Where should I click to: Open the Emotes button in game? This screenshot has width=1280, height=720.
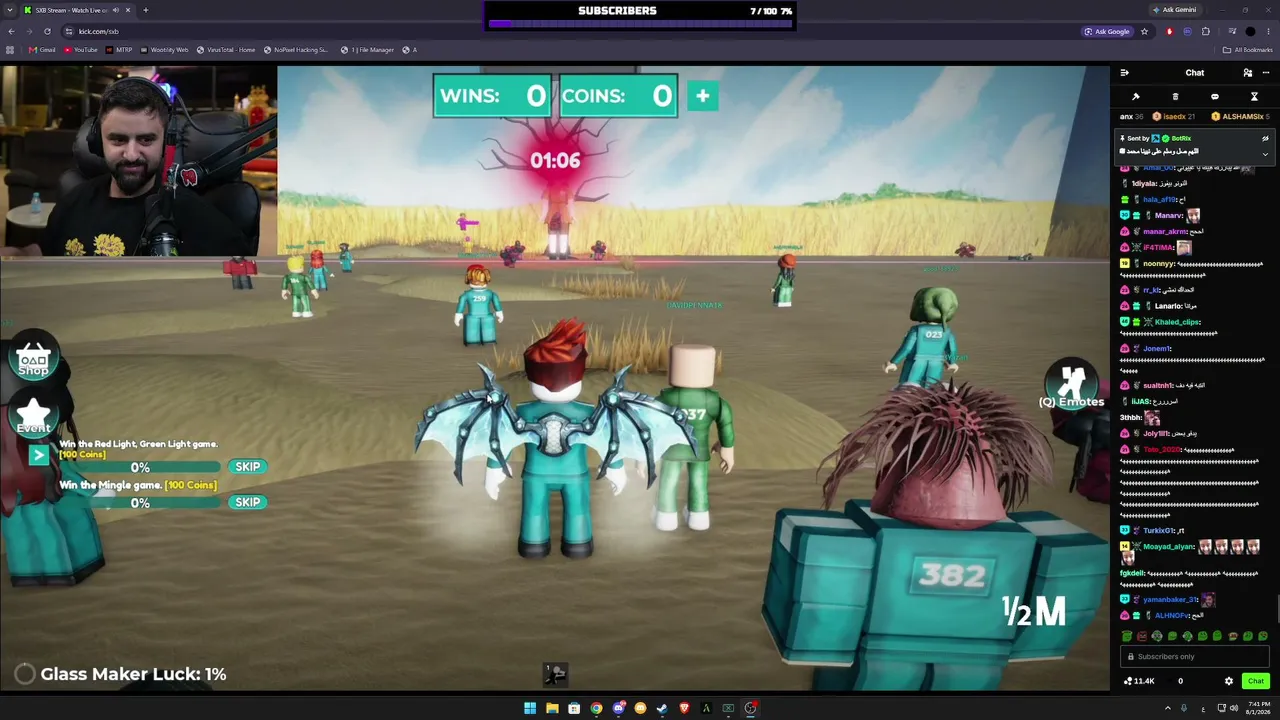point(1072,386)
